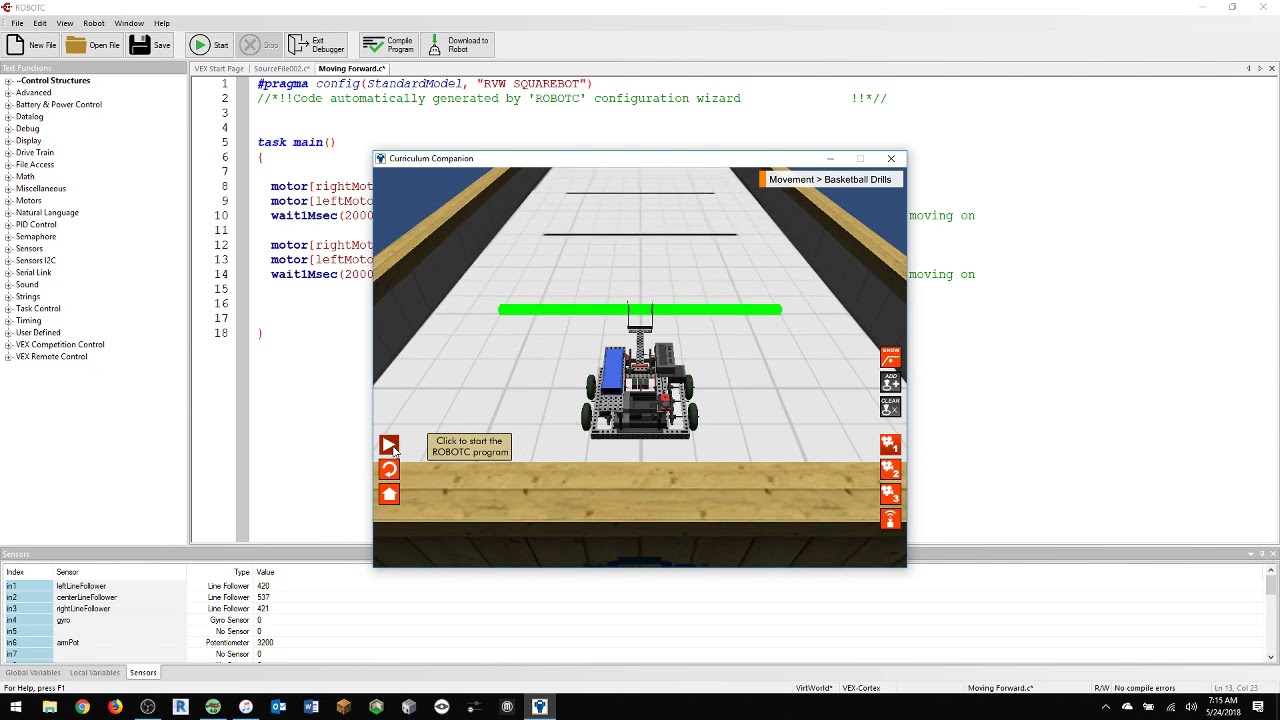This screenshot has width=1280, height=720.
Task: Open the Help menu
Action: (162, 23)
